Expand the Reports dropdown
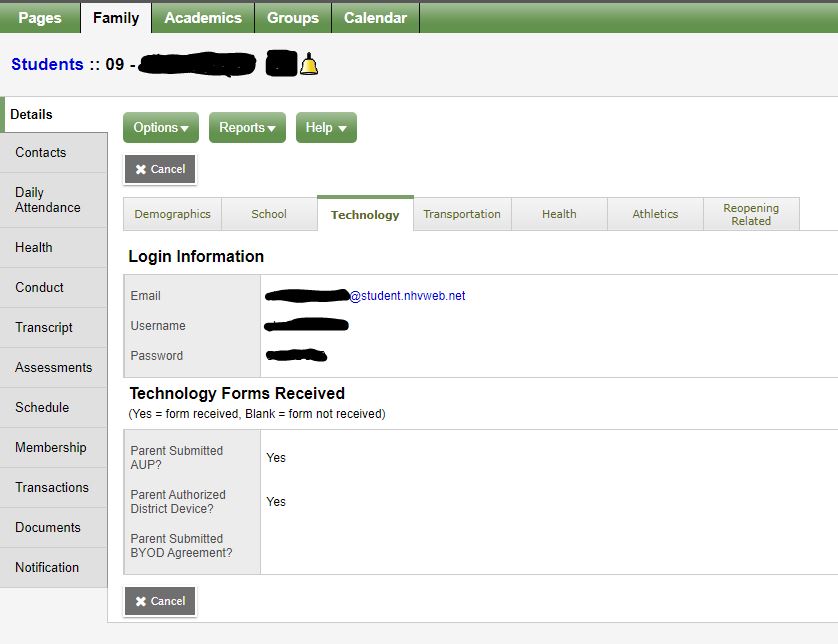 click(247, 128)
